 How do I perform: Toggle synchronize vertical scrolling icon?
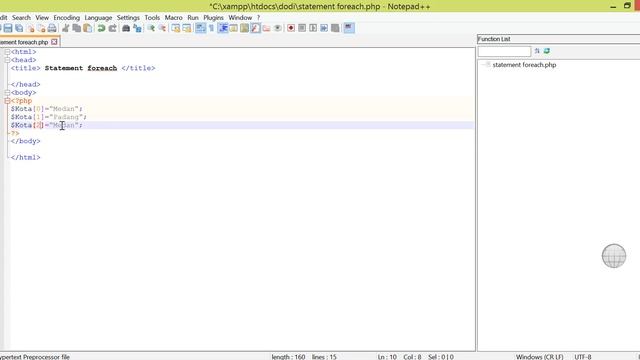tap(176, 28)
